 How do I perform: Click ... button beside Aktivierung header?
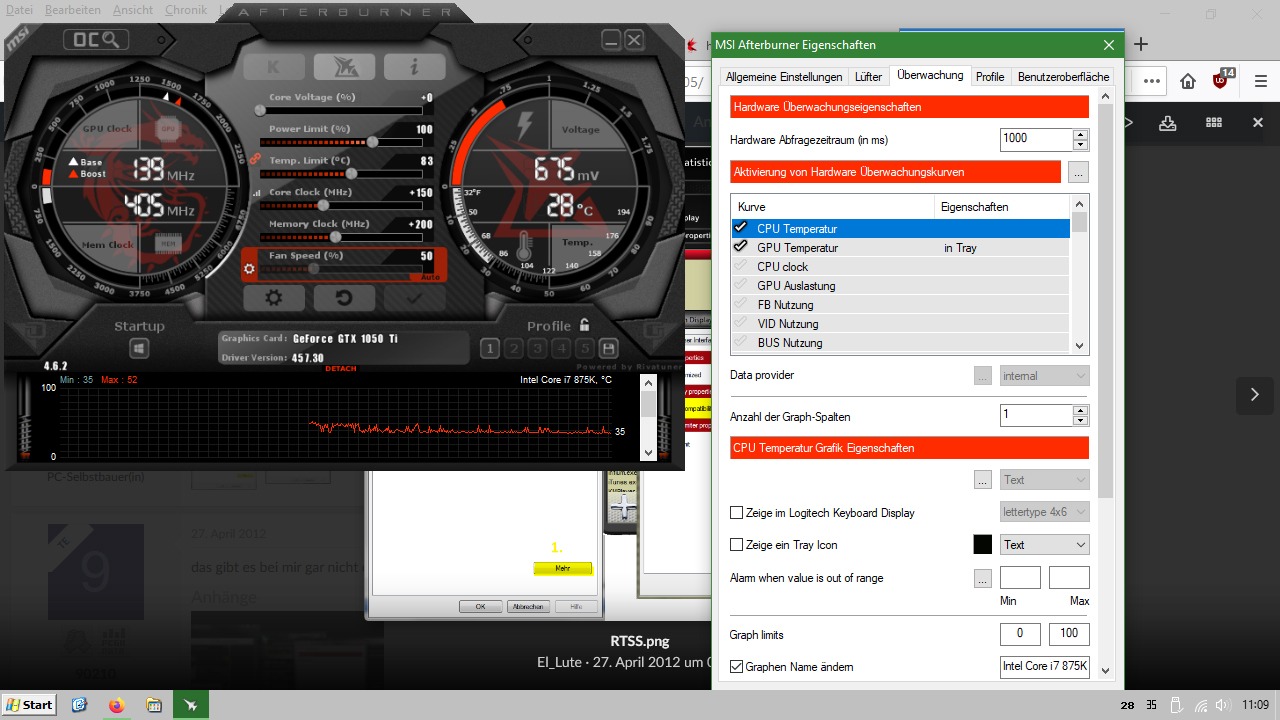tap(1078, 172)
